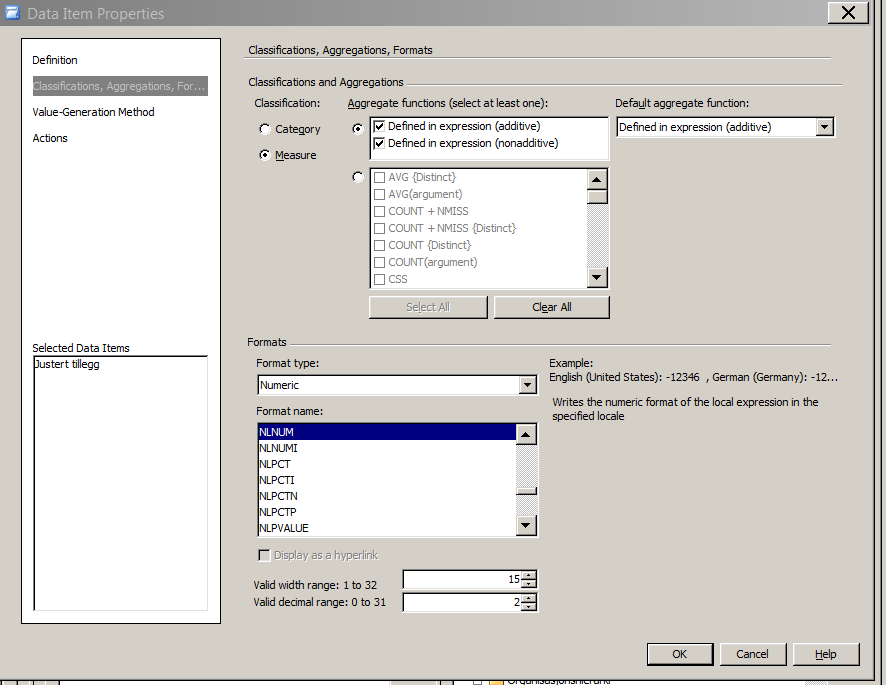Uncheck Defined in expression (additive)
The width and height of the screenshot is (886, 685).
(379, 126)
